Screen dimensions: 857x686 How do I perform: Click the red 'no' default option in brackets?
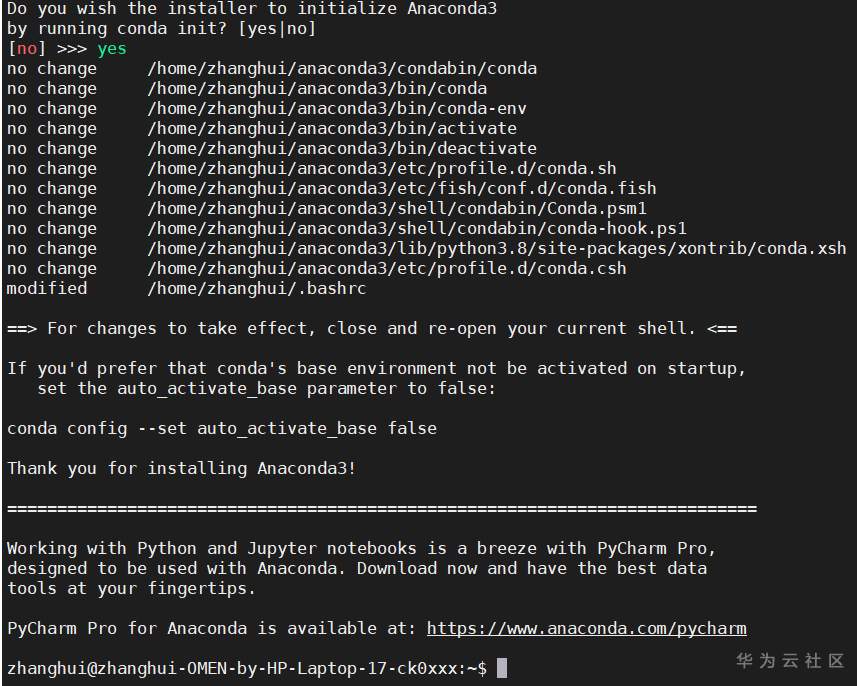pyautogui.click(x=27, y=49)
